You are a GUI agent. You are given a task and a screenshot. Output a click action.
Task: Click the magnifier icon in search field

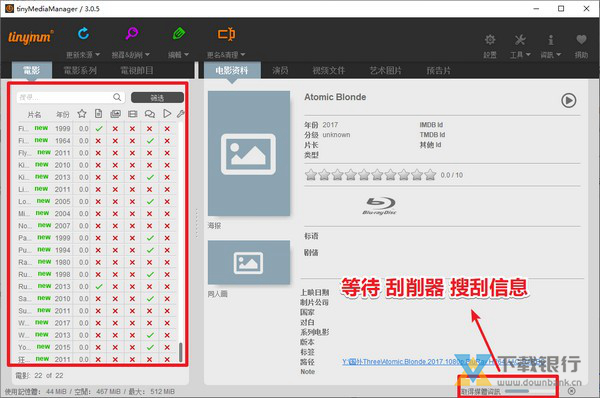(x=117, y=97)
